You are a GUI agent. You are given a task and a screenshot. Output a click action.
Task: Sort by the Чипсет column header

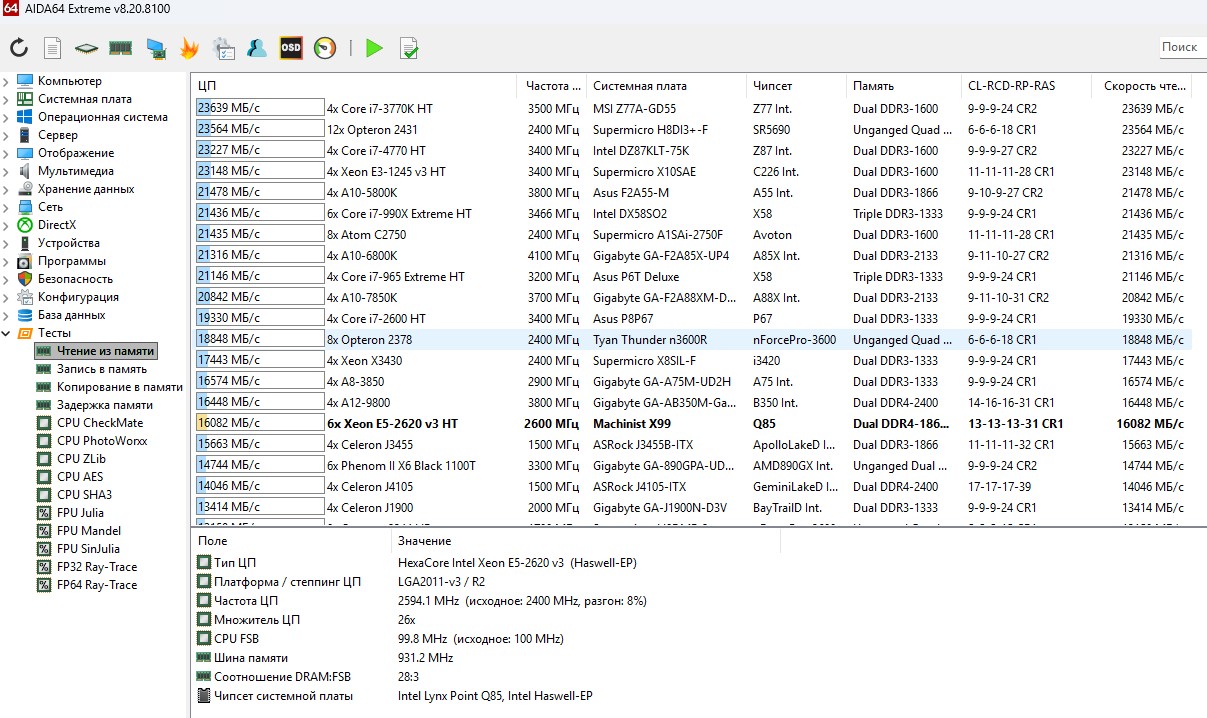pos(796,86)
